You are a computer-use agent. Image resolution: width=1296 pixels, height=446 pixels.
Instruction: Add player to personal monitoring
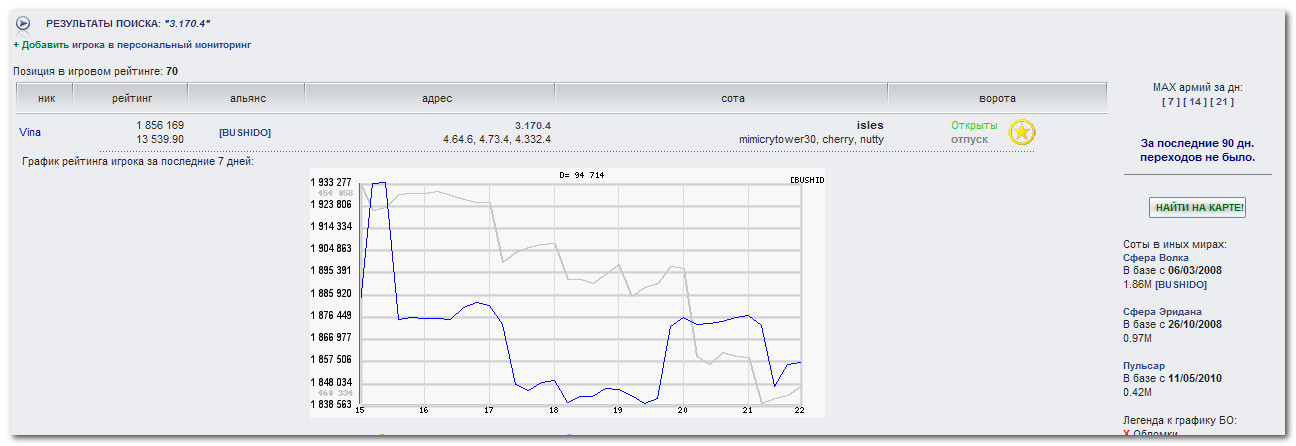point(132,45)
